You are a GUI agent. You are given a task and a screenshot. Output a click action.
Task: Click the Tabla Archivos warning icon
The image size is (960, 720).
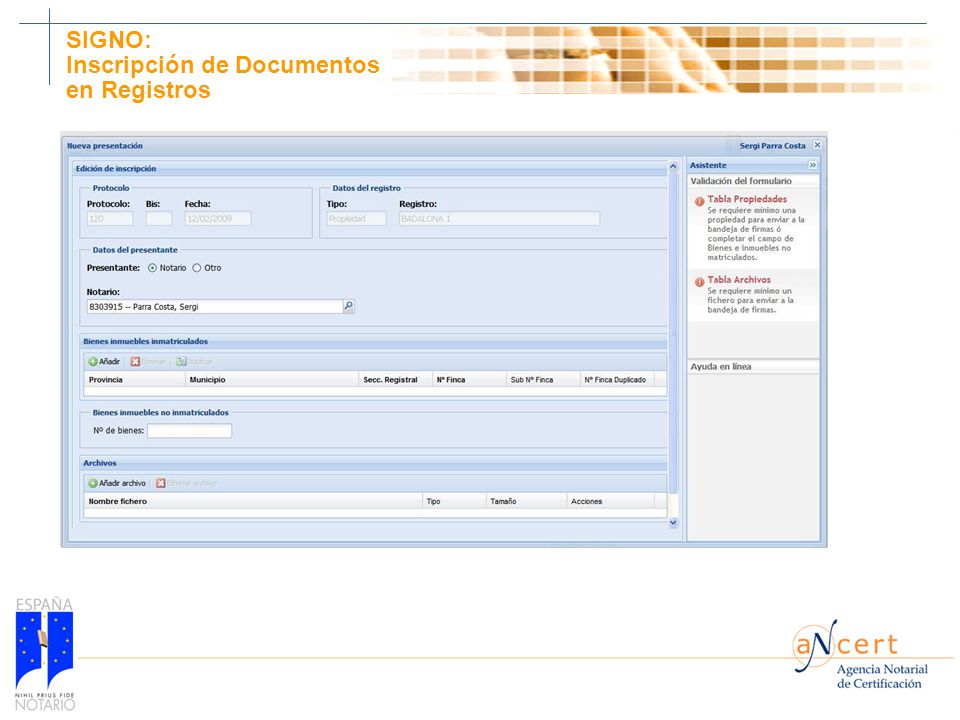click(699, 282)
